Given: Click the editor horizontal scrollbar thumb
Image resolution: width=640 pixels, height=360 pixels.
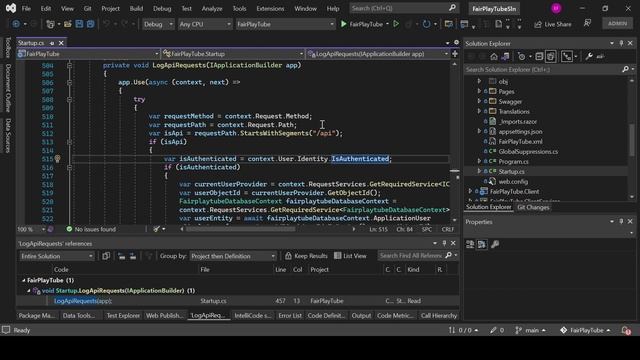Looking at the screenshot, I should [240, 229].
